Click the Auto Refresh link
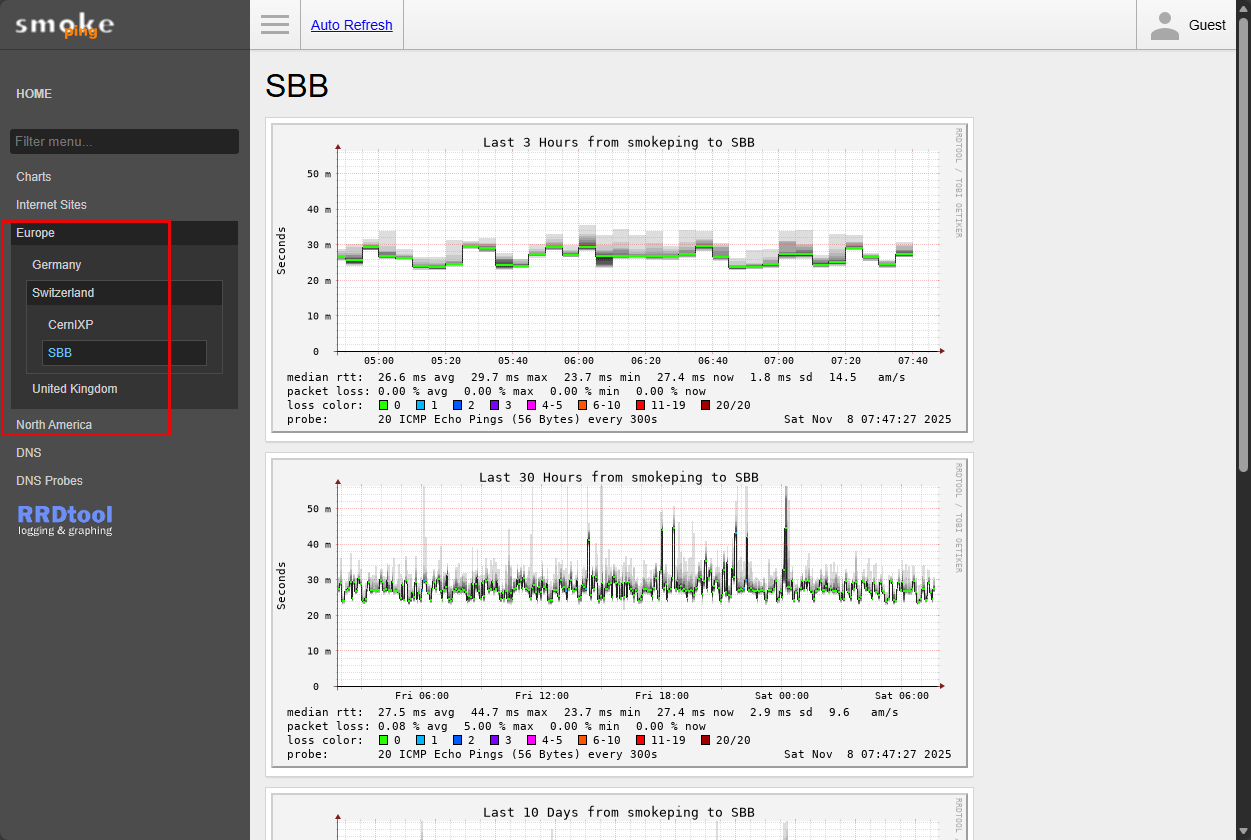Viewport: 1251px width, 840px height. (x=351, y=25)
